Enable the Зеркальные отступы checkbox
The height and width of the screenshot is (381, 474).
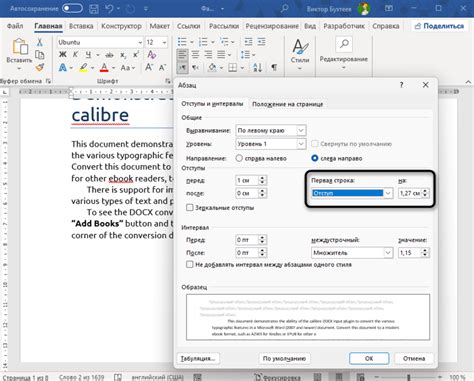pos(190,207)
